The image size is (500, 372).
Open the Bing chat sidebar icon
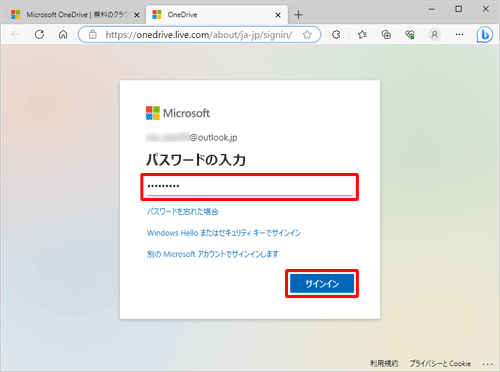[x=484, y=34]
